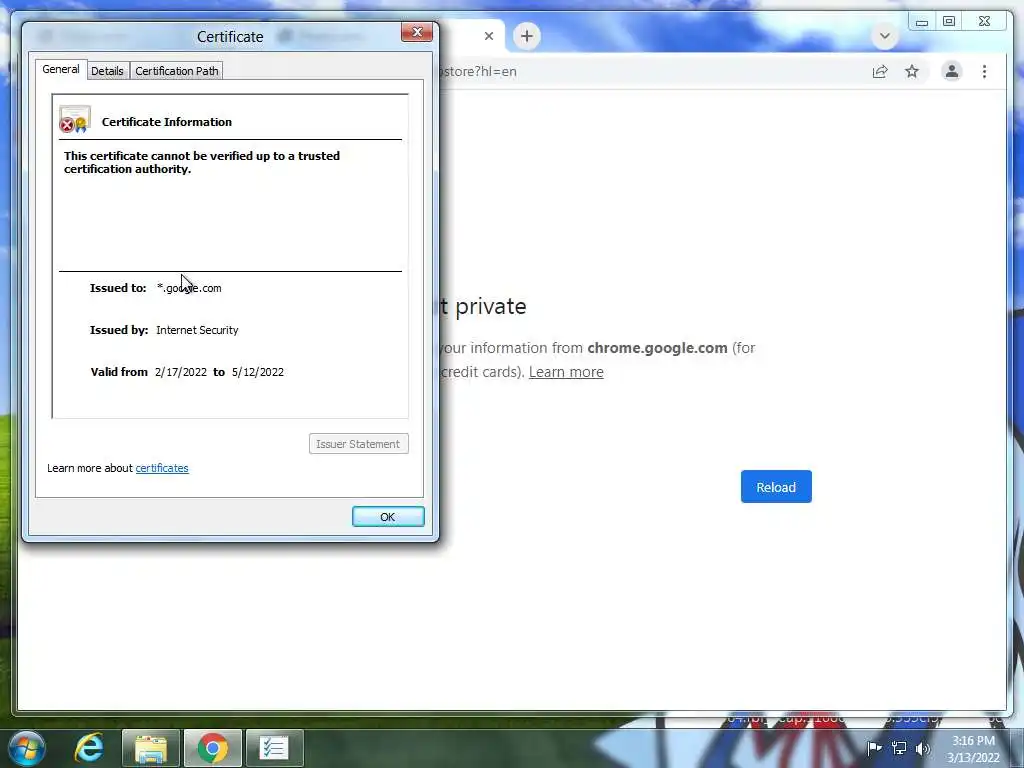Maximize the Chrome window
The width and height of the screenshot is (1024, 768).
(949, 22)
